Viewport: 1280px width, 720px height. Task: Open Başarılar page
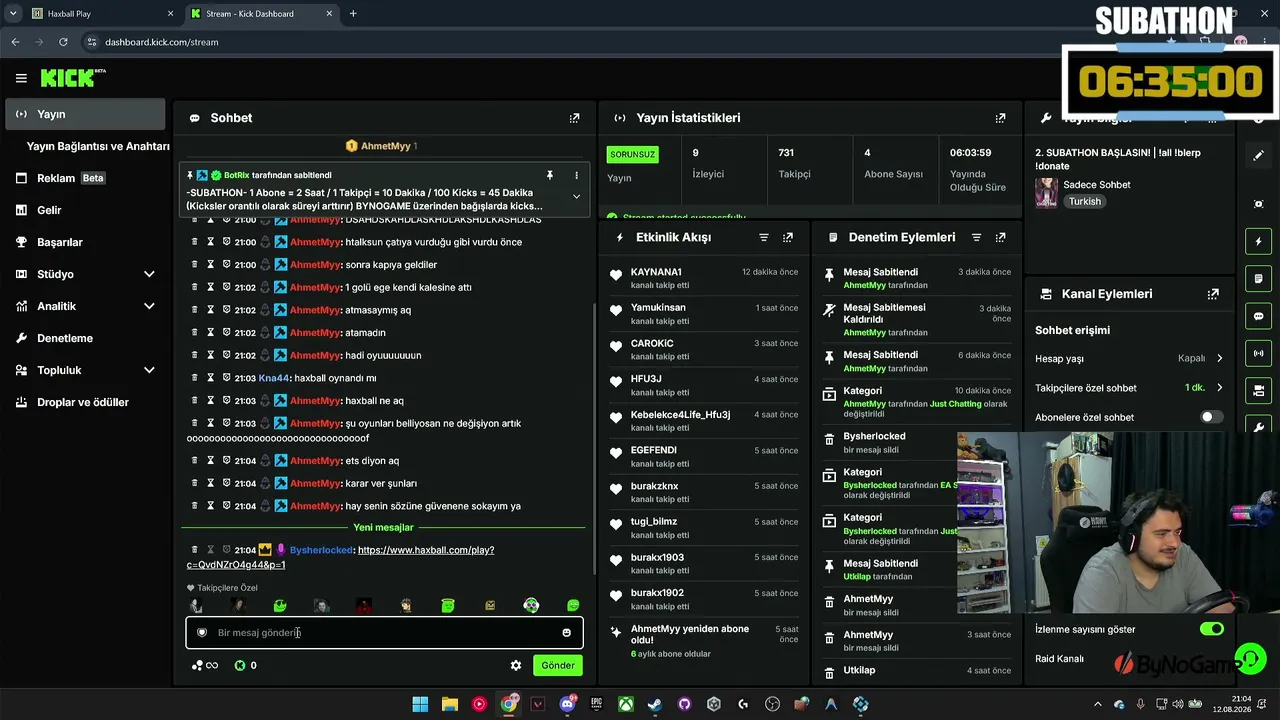pyautogui.click(x=85, y=242)
